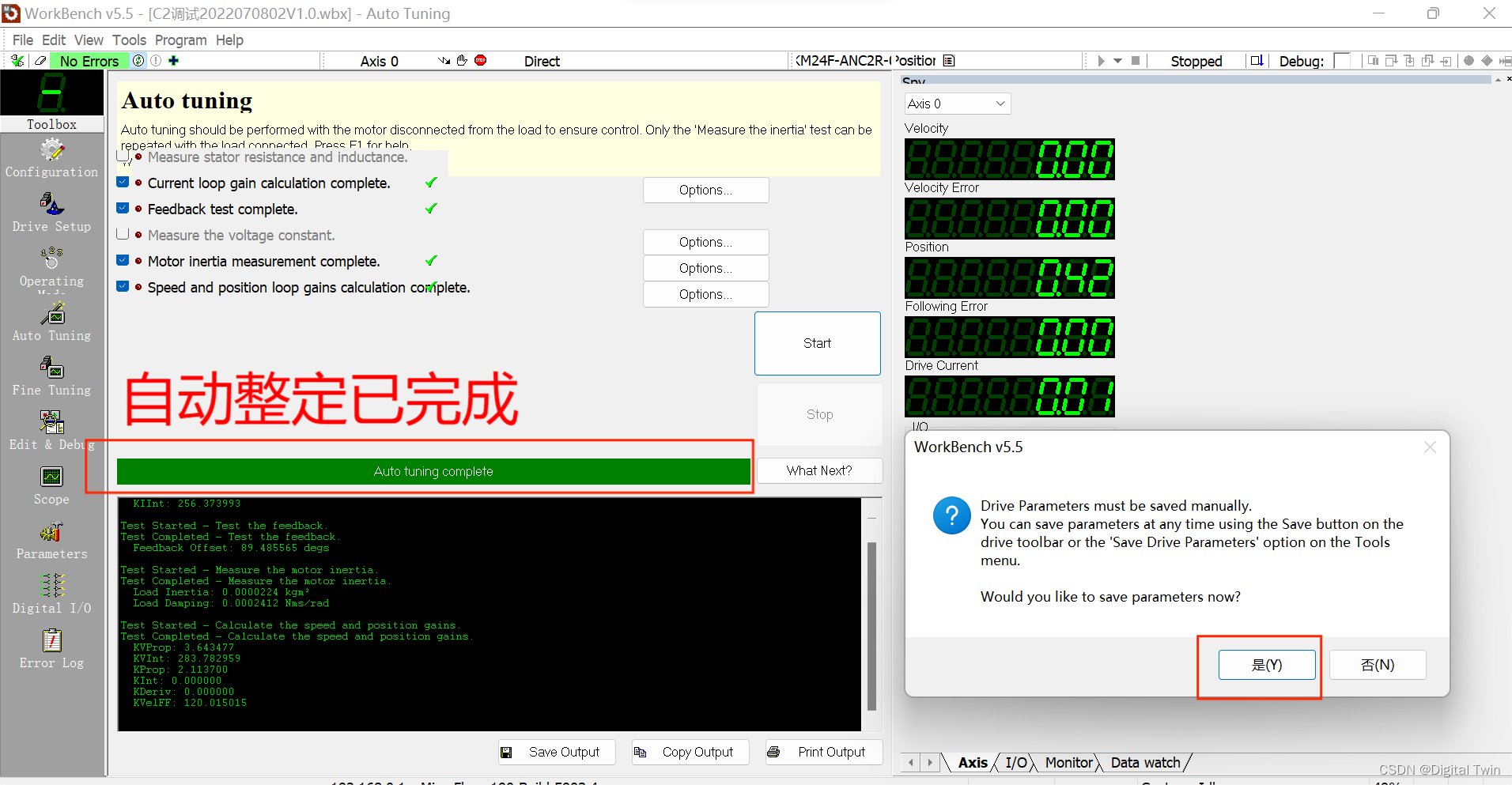Switch to the Data watch tab
Viewport: 1512px width, 785px height.
(x=1145, y=763)
